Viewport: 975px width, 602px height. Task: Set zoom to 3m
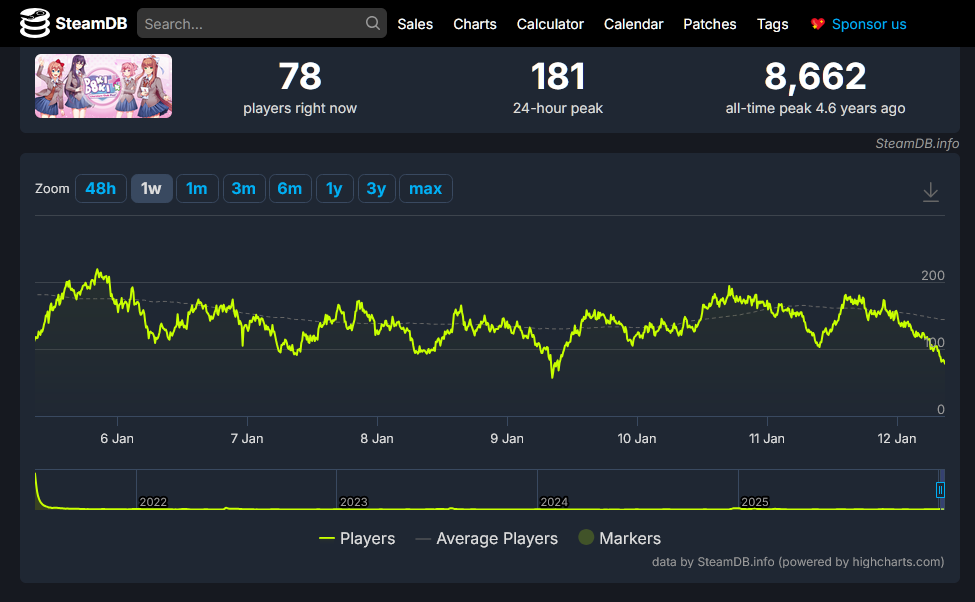(x=244, y=188)
